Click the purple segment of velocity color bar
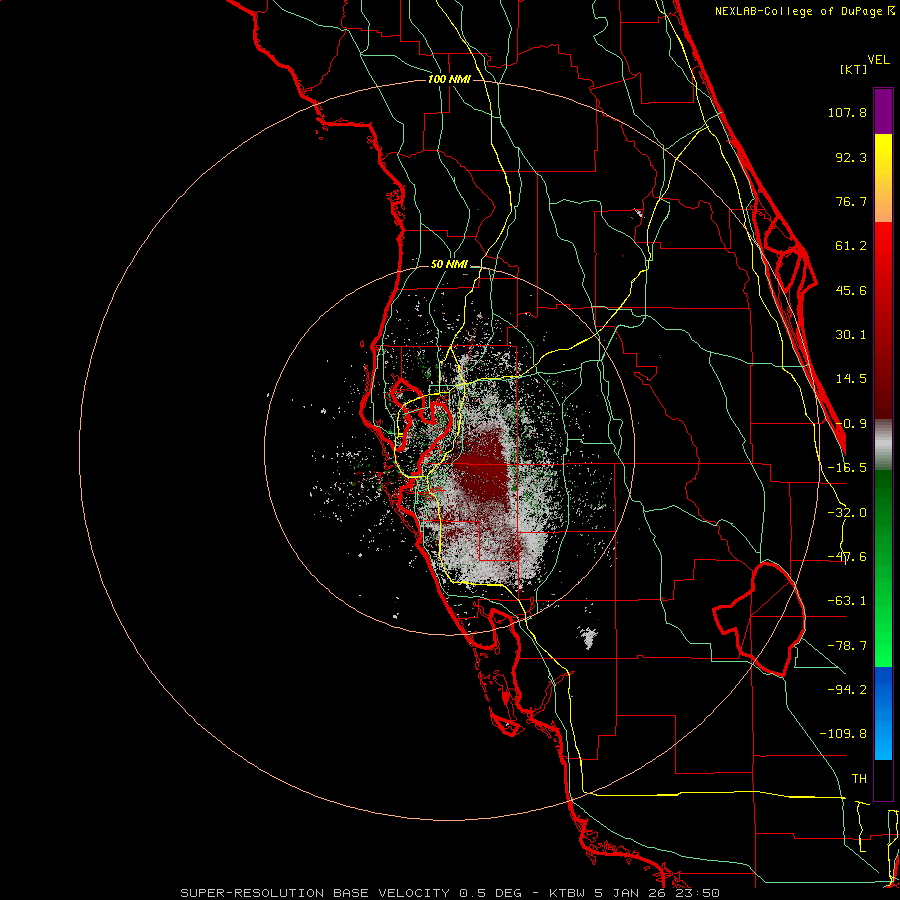Viewport: 900px width, 900px height. (883, 111)
